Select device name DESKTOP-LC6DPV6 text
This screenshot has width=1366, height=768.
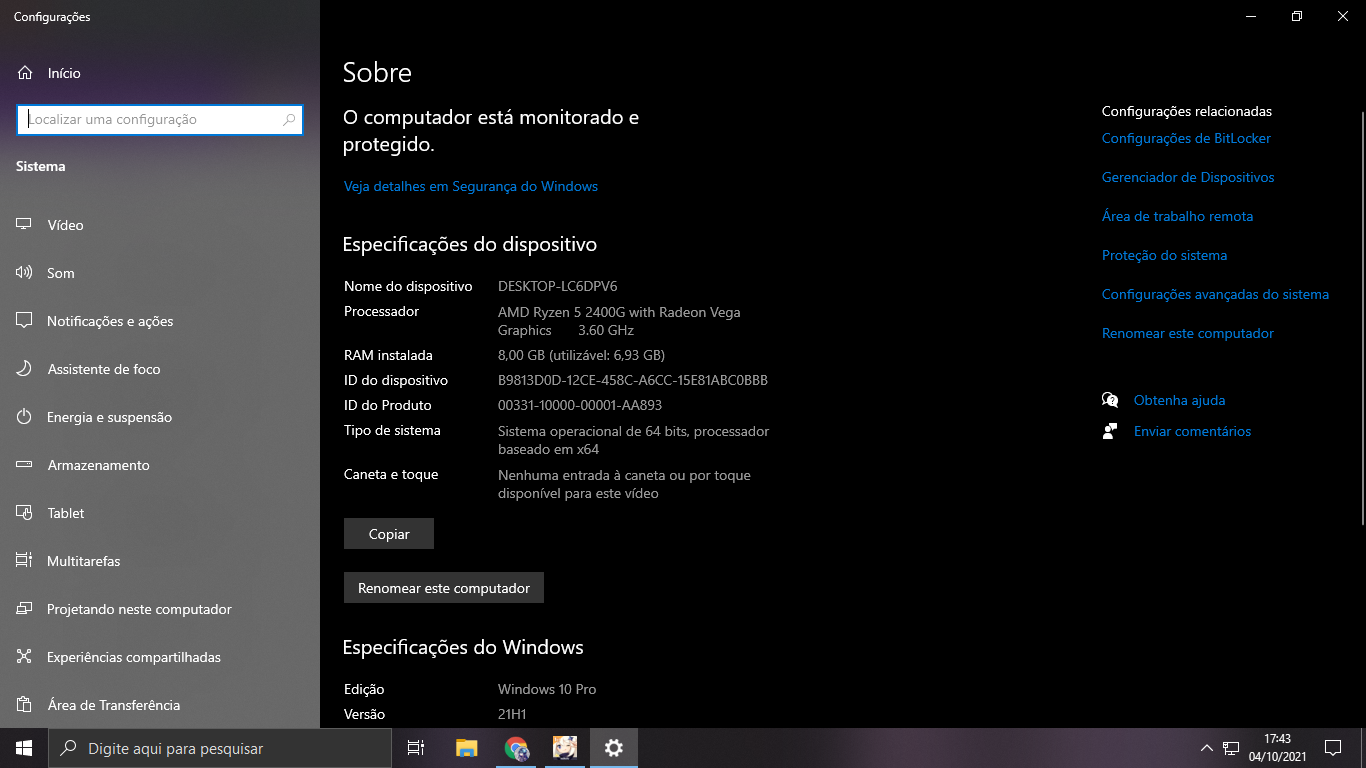tap(557, 286)
